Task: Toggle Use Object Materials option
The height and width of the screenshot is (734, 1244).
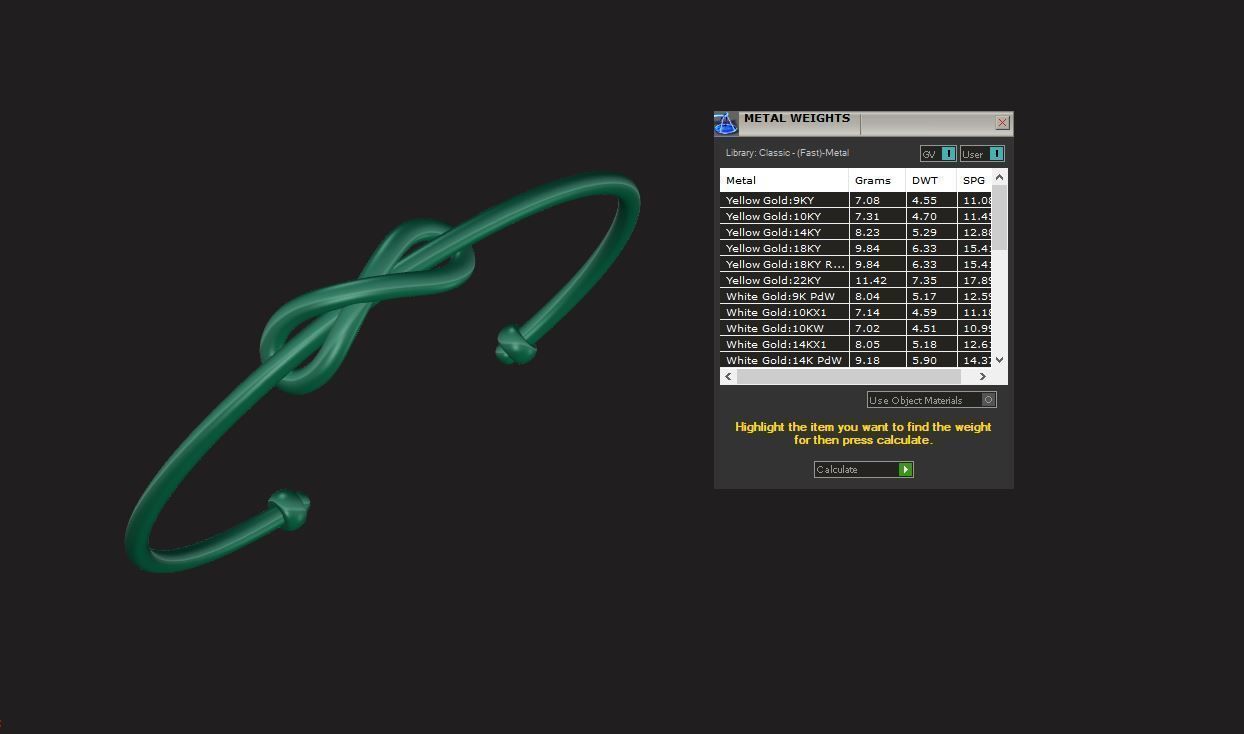Action: click(x=931, y=400)
